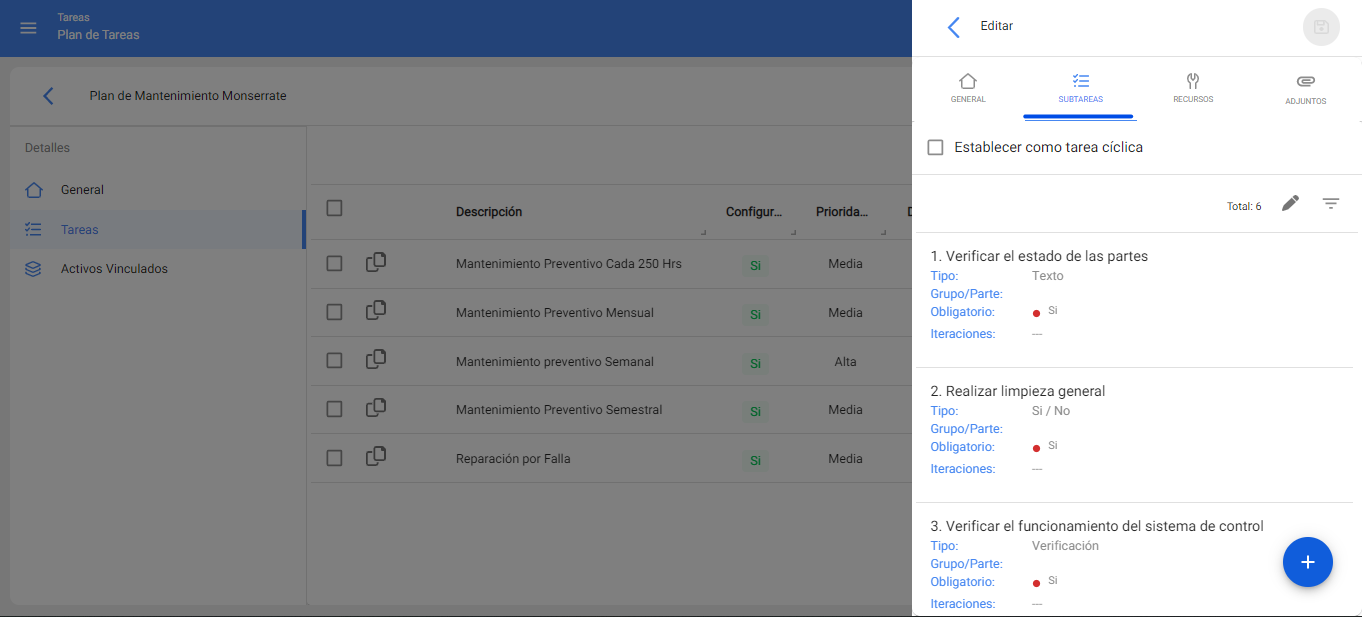This screenshot has height=617, width=1362.
Task: Enable Establecer como tarea cíclica checkbox
Action: 936,148
